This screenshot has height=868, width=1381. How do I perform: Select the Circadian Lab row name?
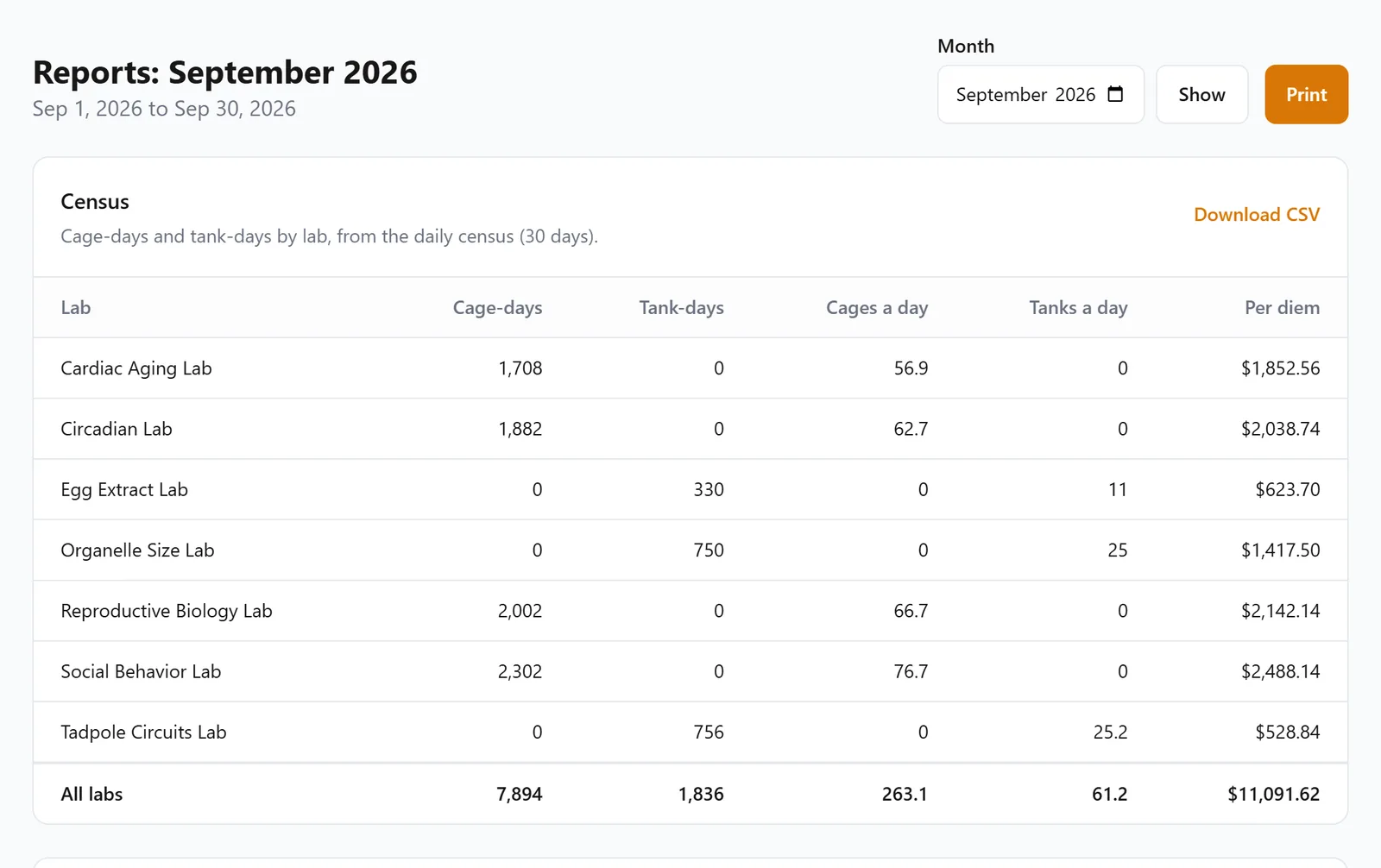coord(117,429)
